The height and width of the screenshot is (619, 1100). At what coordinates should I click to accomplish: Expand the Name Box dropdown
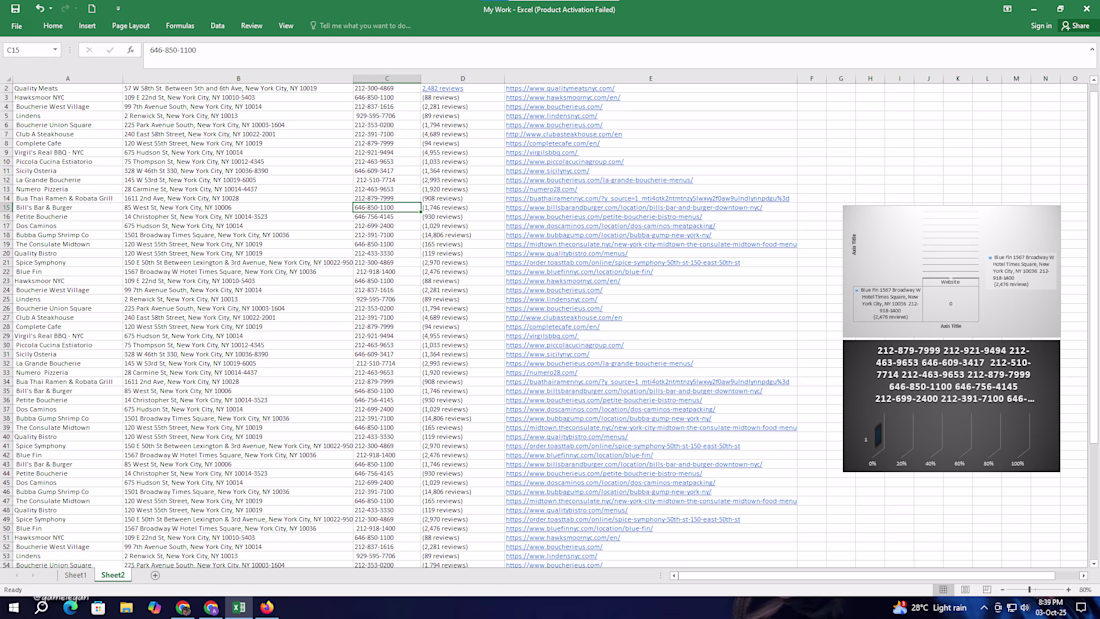coord(55,50)
